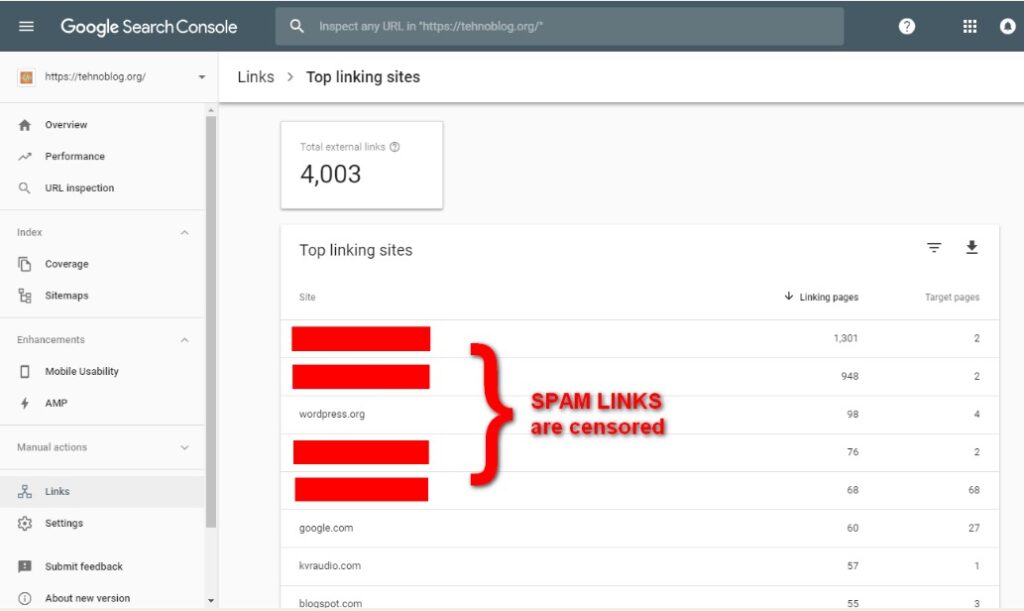Open the Help question mark icon

pyautogui.click(x=906, y=26)
